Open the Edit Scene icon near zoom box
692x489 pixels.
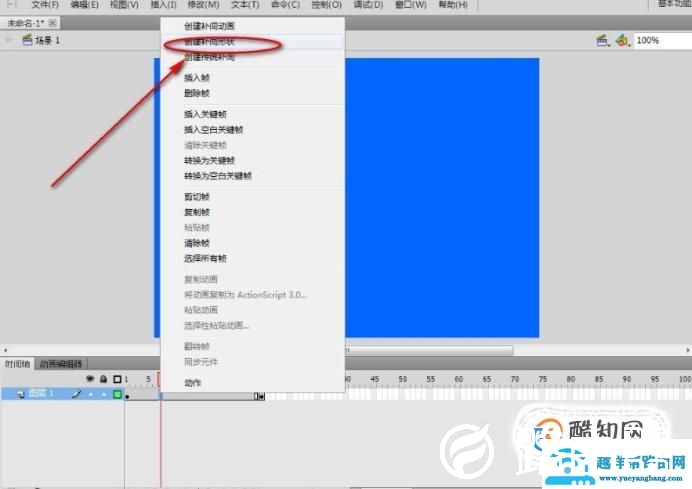(602, 40)
